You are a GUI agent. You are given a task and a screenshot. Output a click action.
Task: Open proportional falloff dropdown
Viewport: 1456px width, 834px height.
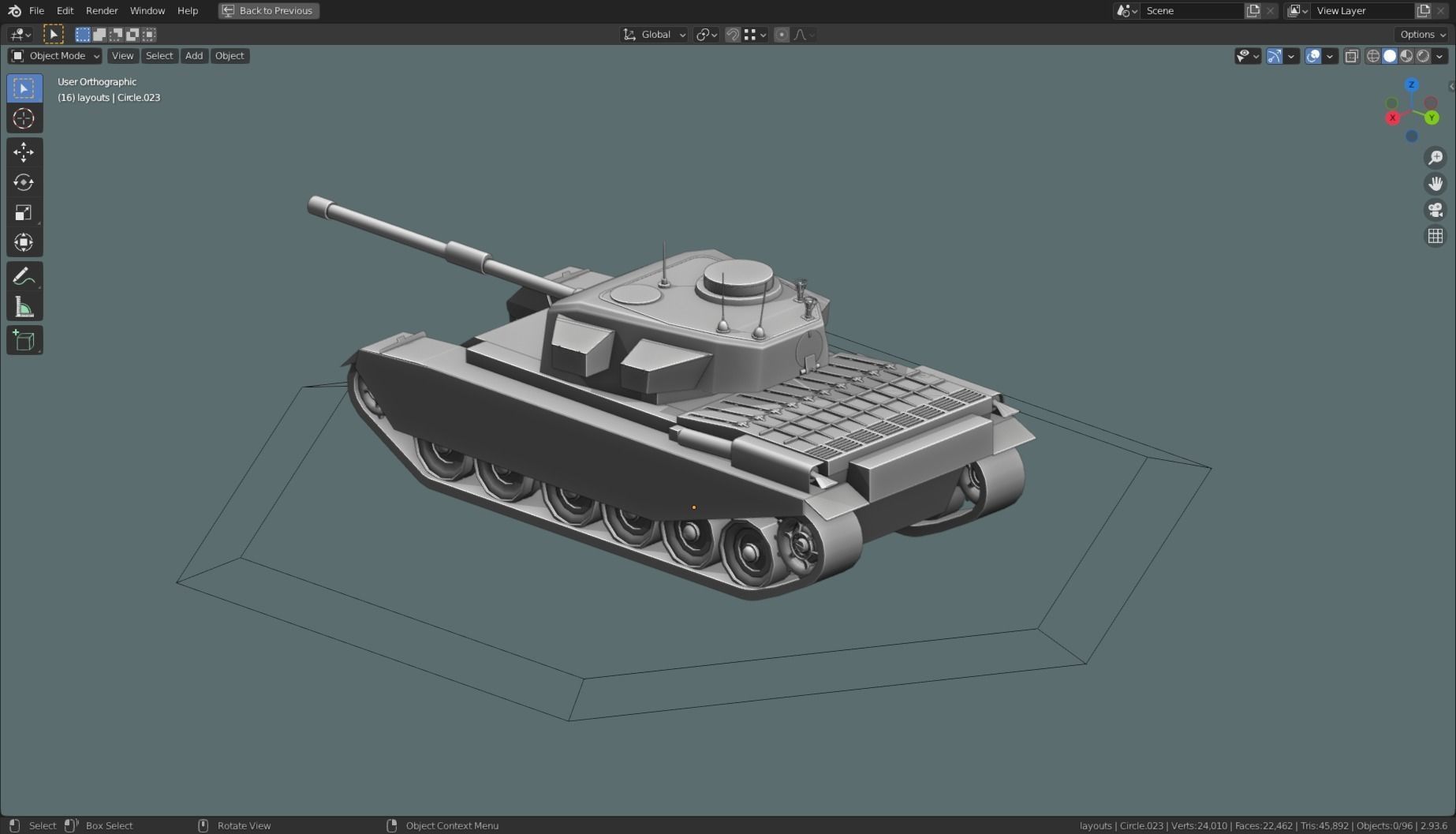pos(804,34)
